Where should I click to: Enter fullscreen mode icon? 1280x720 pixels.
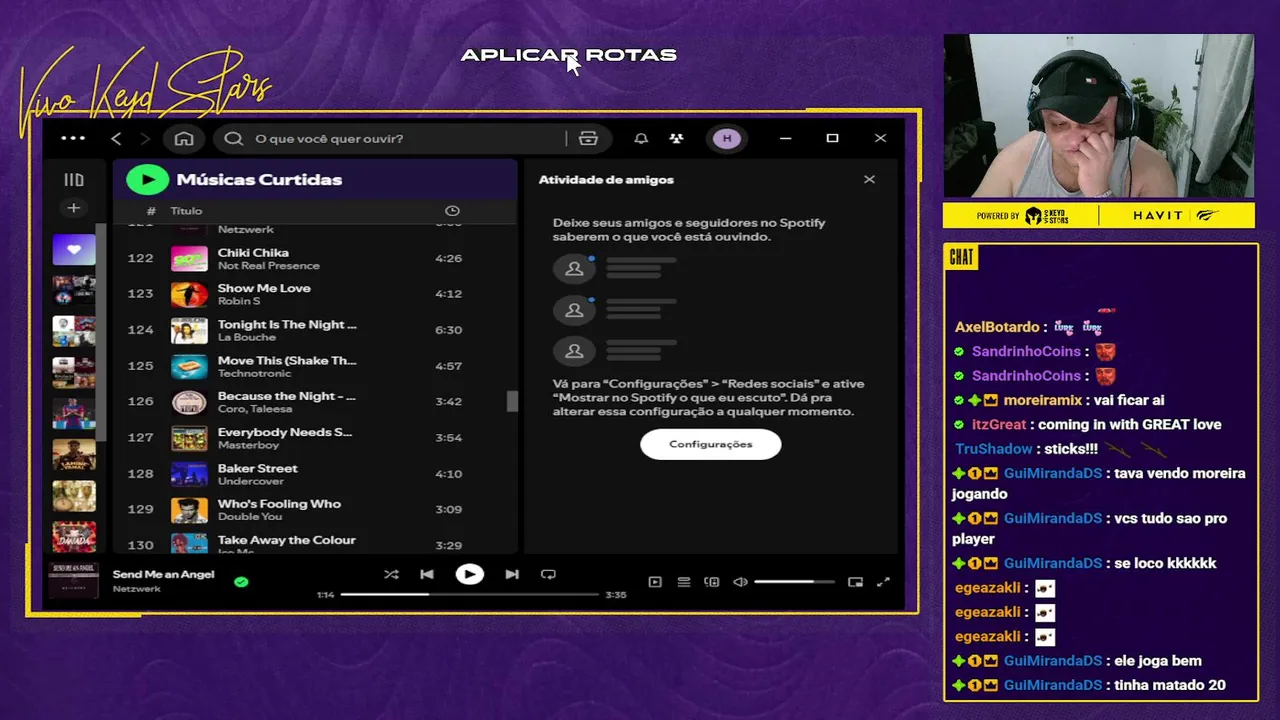883,582
